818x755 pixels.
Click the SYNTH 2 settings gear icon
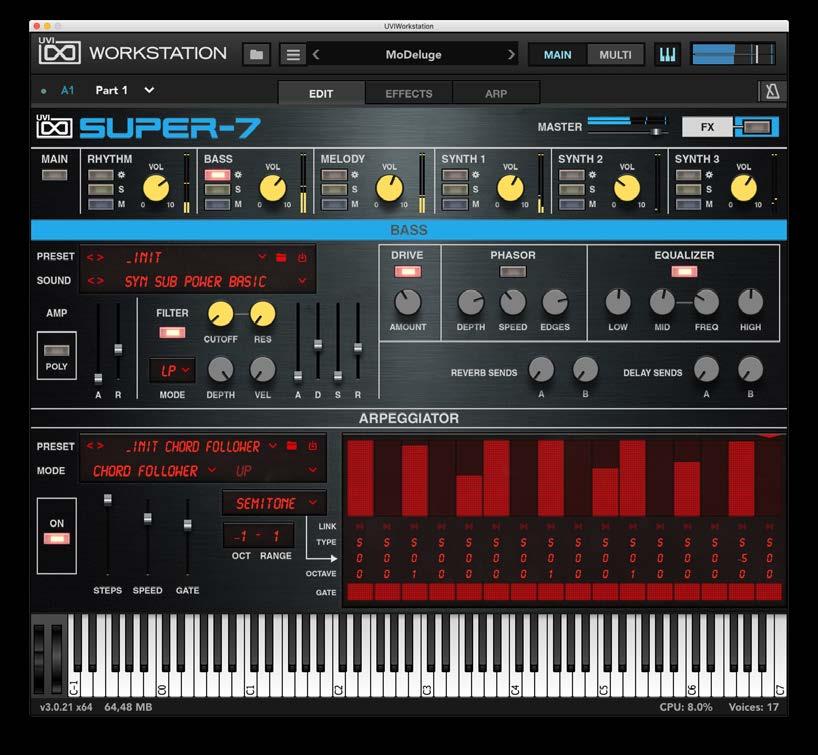592,175
